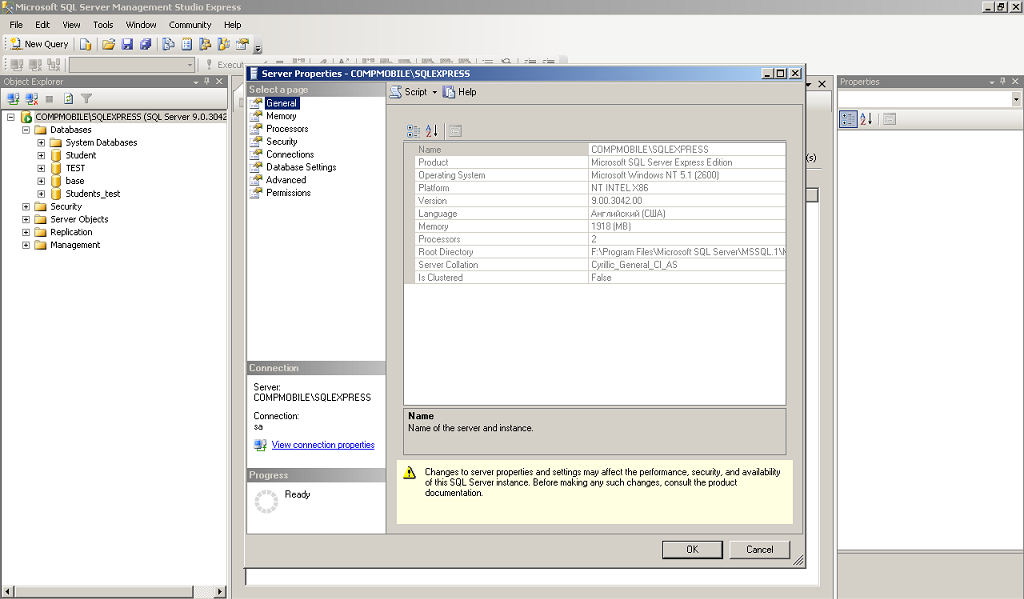1024x599 pixels.
Task: Click the Filter funnel in Object Explorer
Action: pyautogui.click(x=86, y=99)
